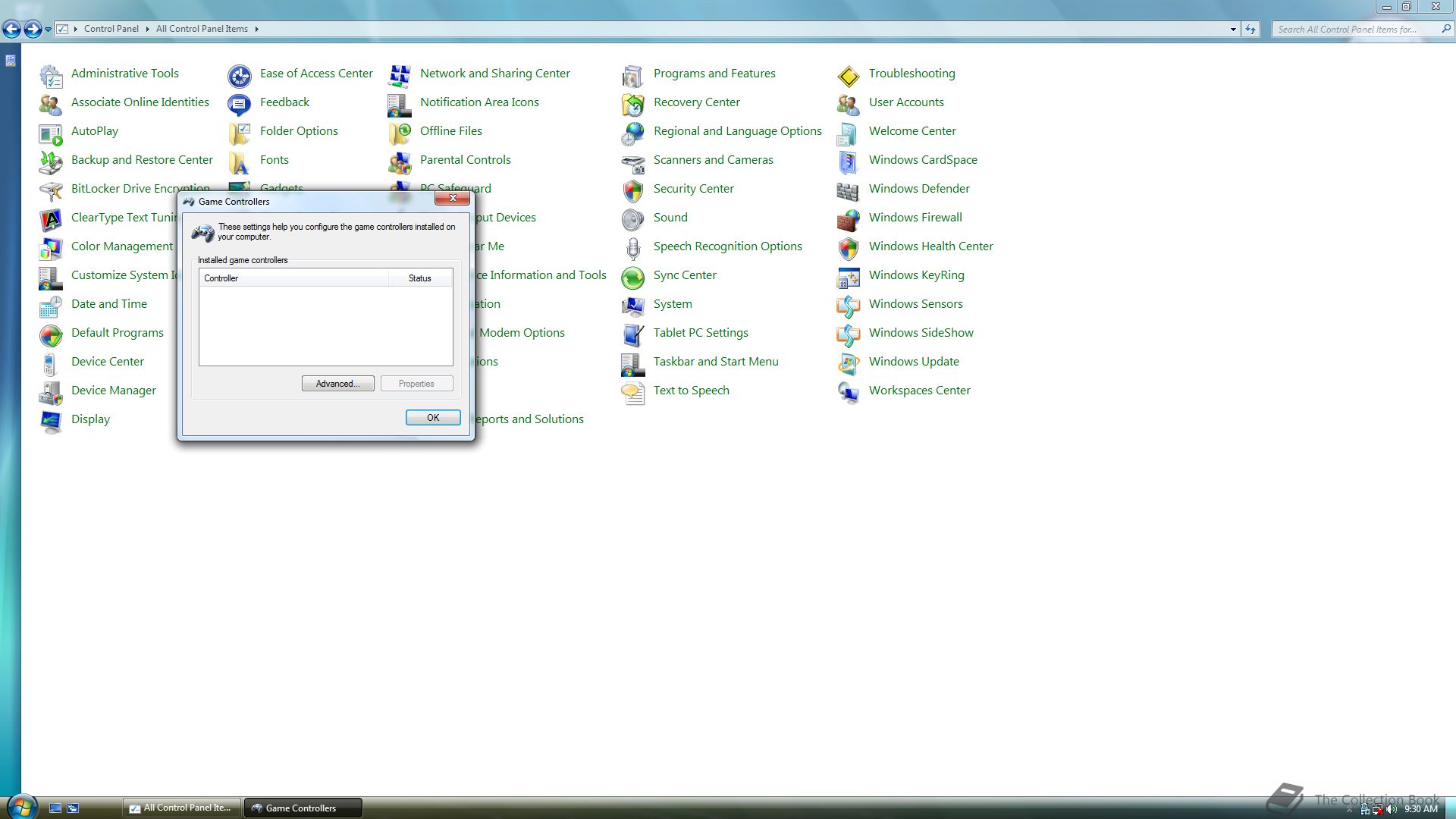Click the Search All Control Panel Items field
This screenshot has width=1456, height=819.
(1362, 29)
